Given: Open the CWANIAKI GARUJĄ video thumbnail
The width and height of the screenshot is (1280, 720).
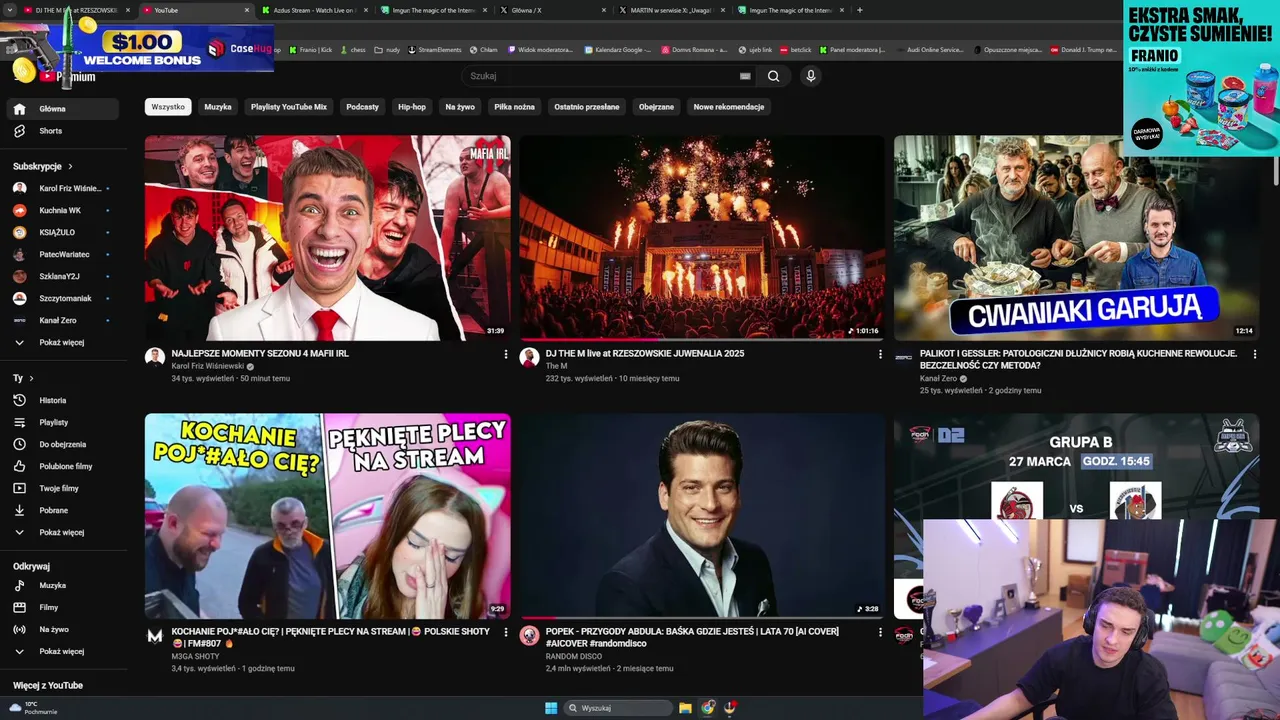Looking at the screenshot, I should tap(1076, 238).
